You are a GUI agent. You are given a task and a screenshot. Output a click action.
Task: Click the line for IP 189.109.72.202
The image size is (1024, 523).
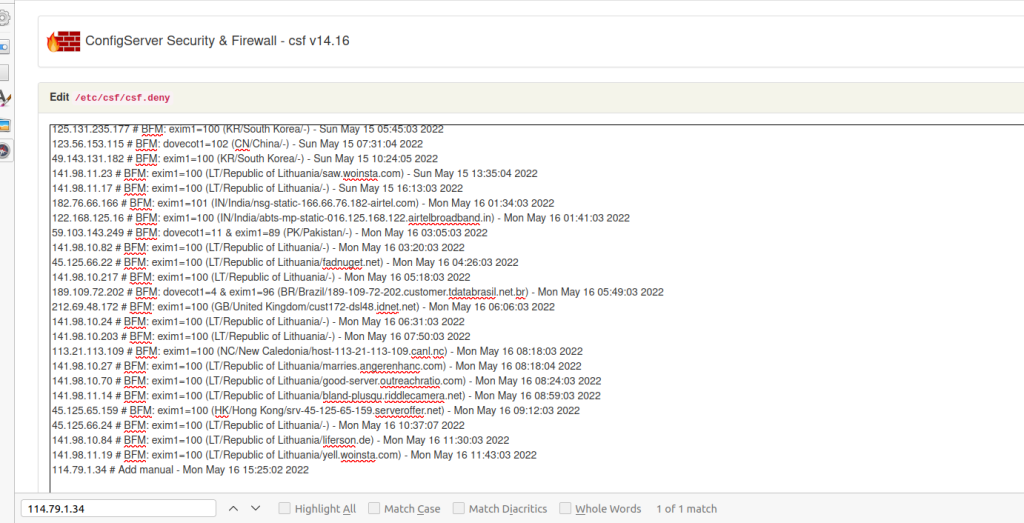coord(358,292)
